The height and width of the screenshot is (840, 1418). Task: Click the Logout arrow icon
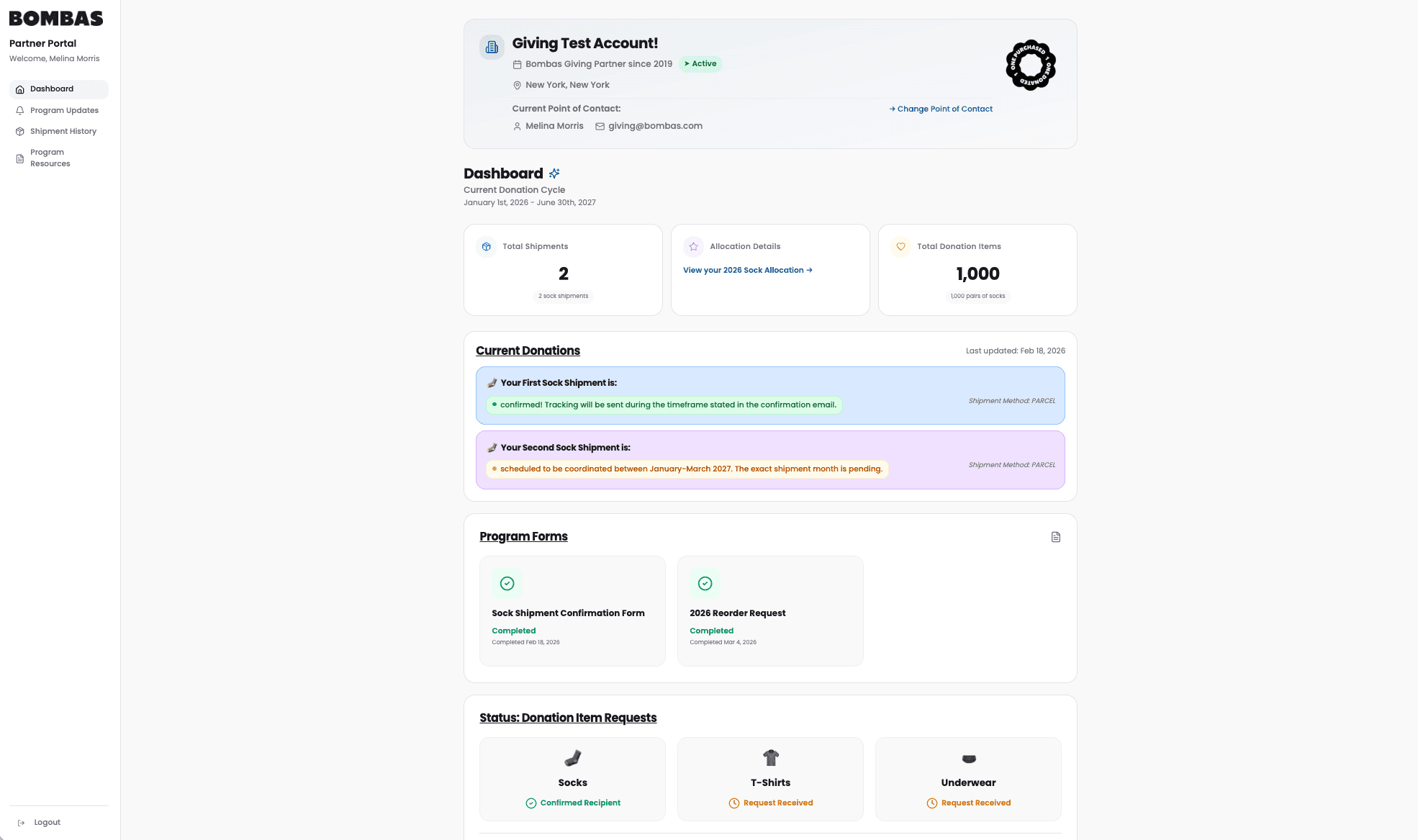click(x=22, y=823)
